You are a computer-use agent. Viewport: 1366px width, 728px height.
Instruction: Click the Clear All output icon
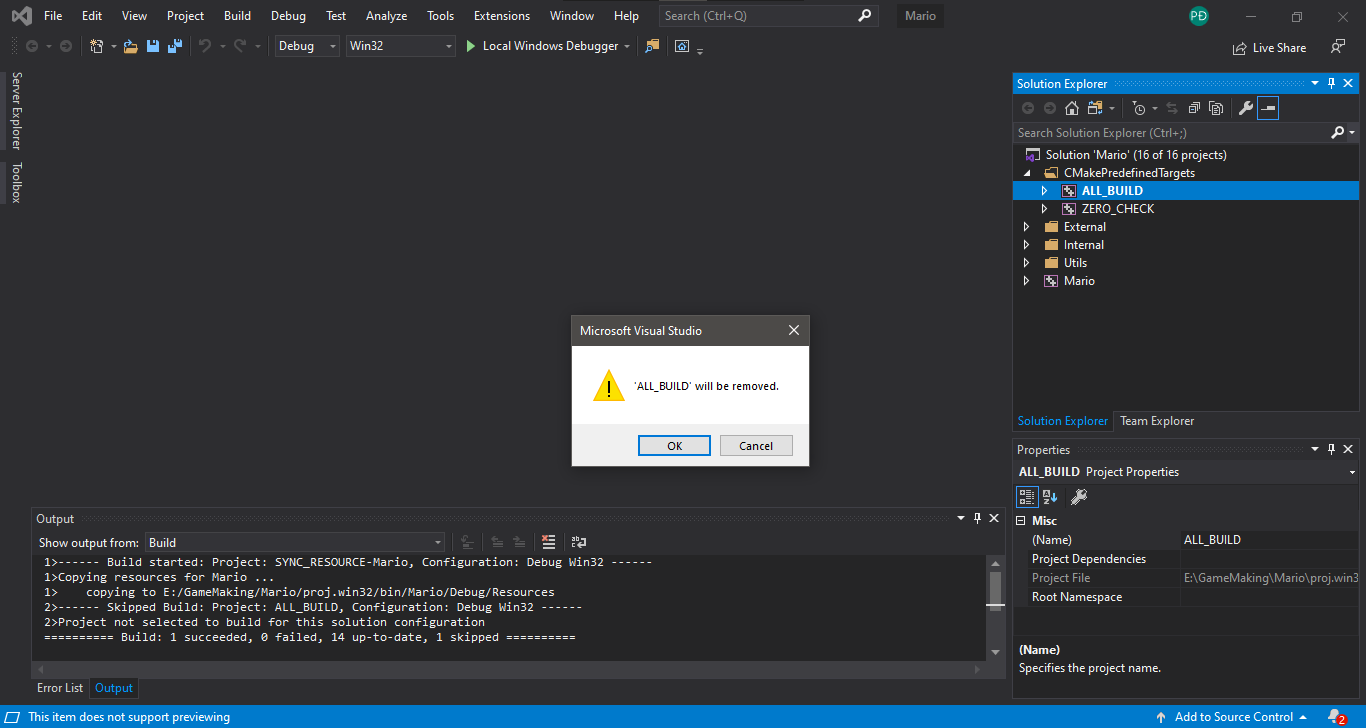(548, 542)
